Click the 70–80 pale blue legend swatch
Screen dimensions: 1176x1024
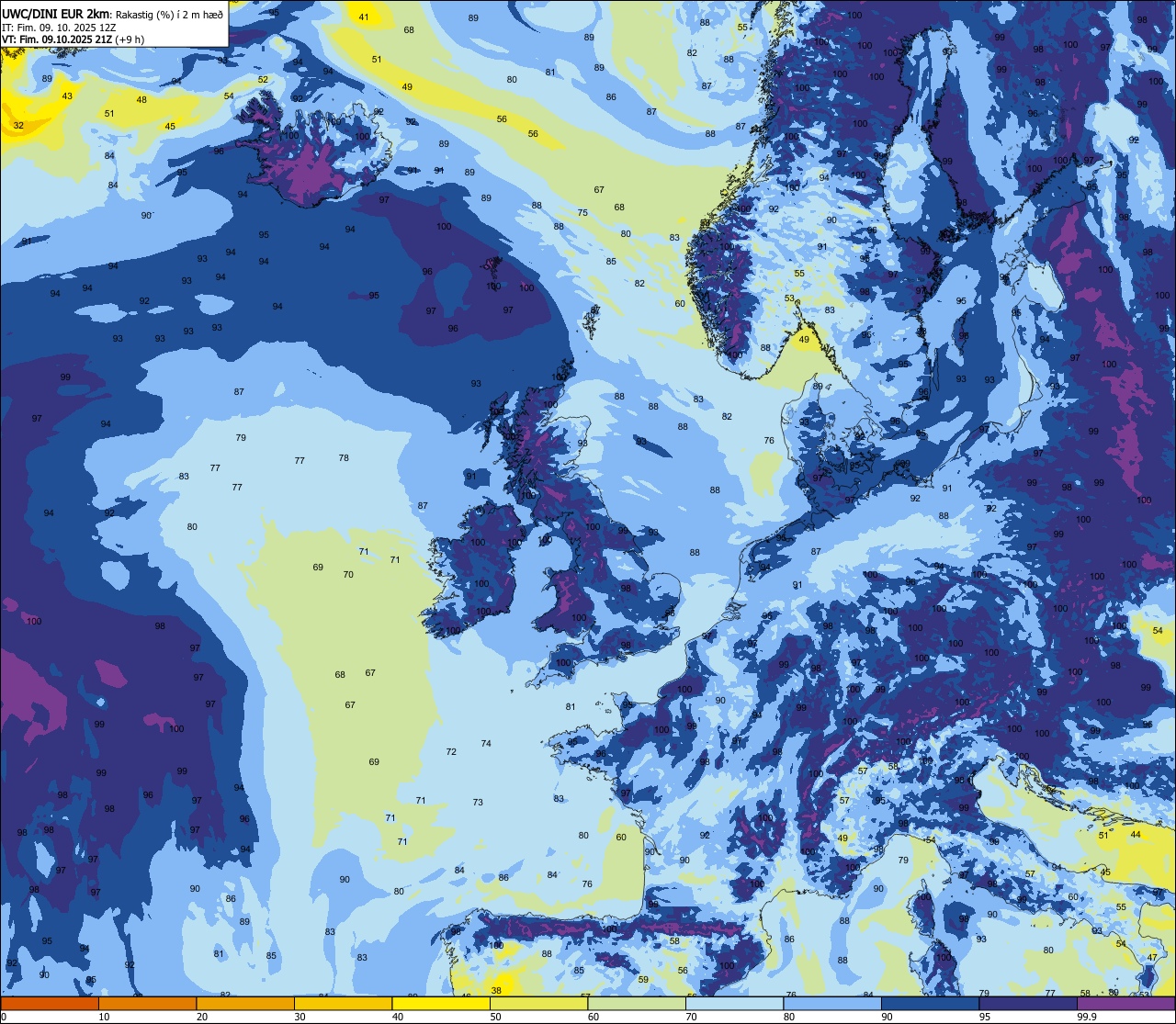pyautogui.click(x=734, y=1003)
